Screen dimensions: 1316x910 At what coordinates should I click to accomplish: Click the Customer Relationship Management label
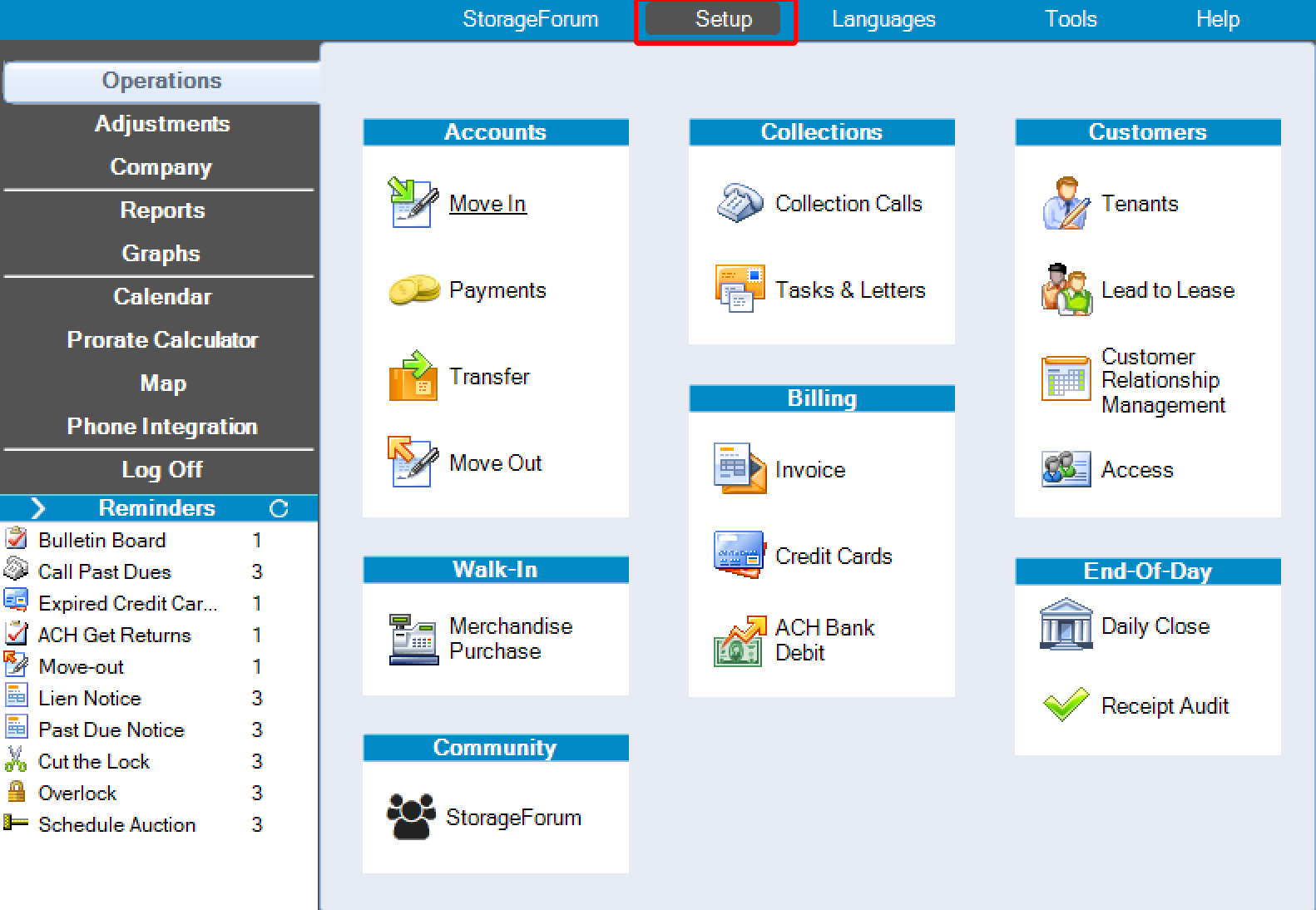pyautogui.click(x=1163, y=380)
